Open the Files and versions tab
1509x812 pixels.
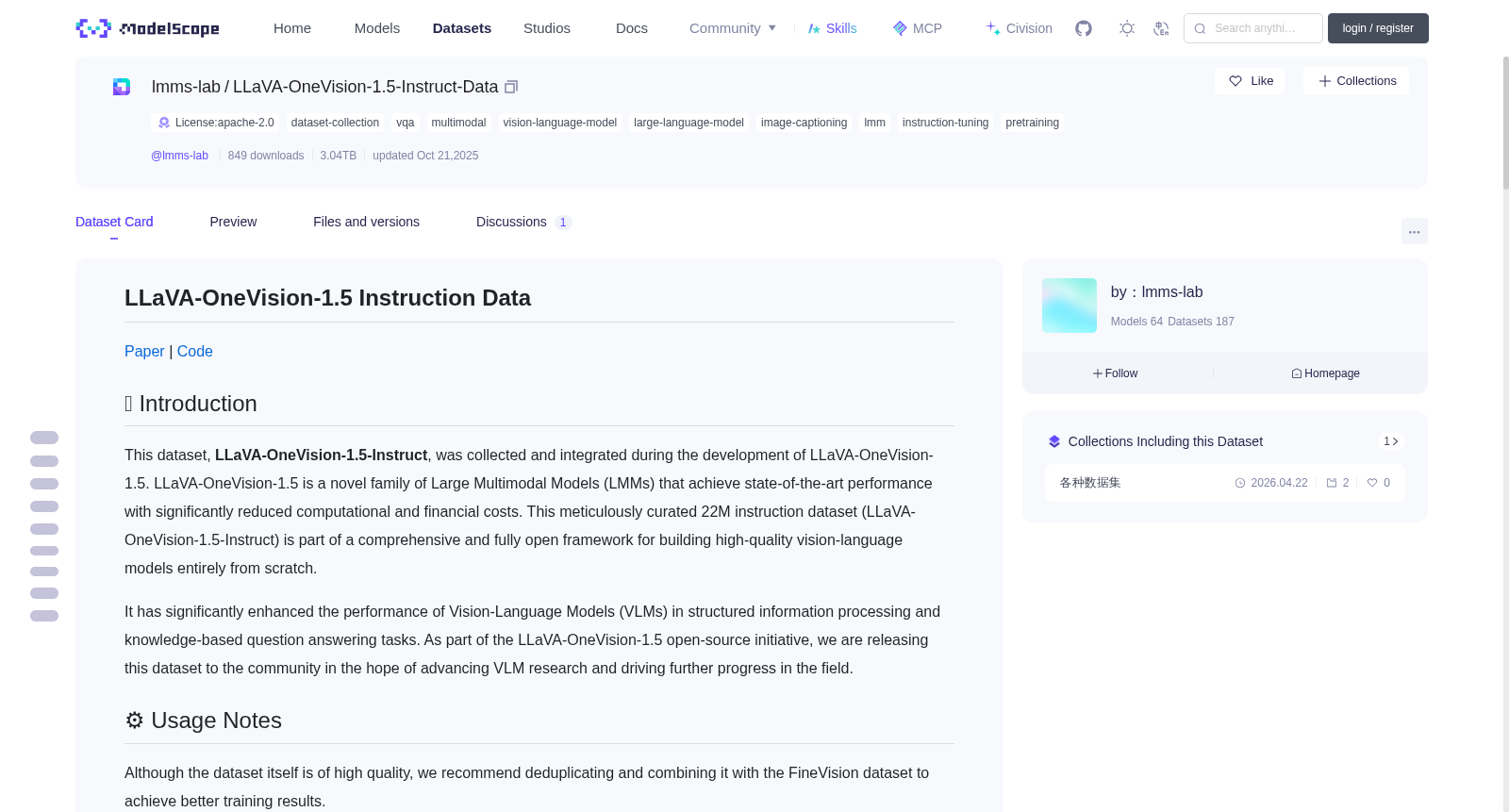[366, 222]
